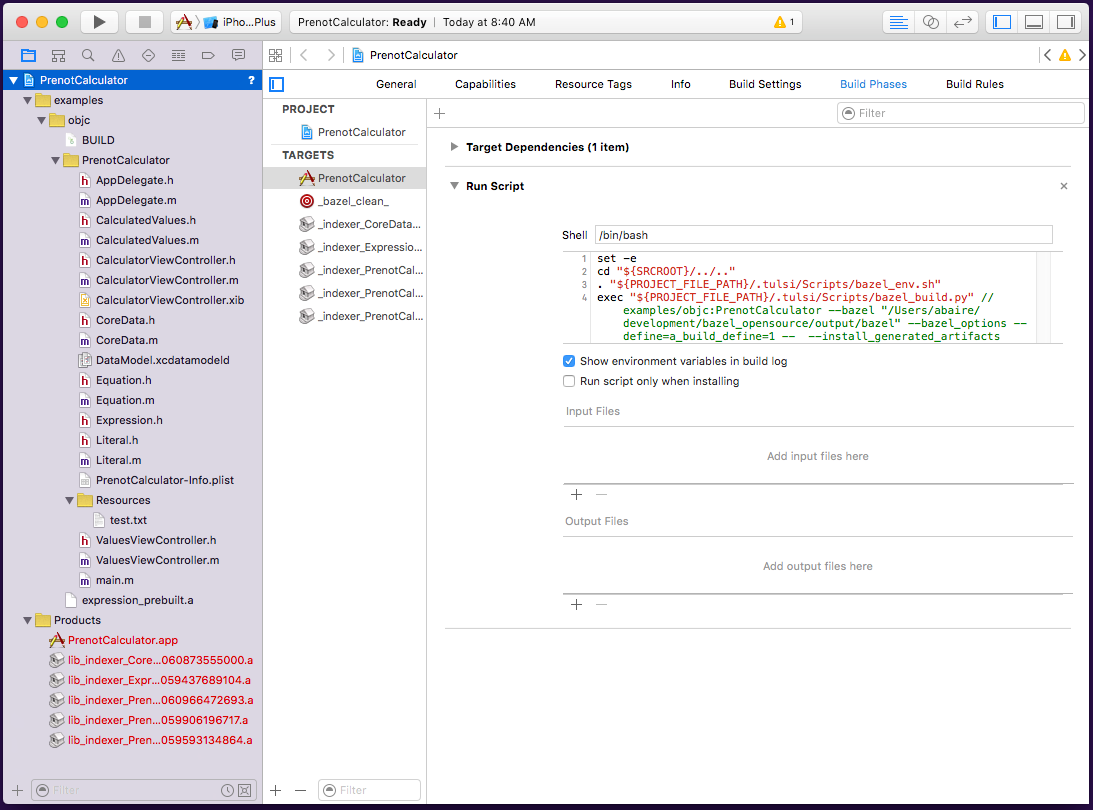Delete the Run Script phase
Screen dimensions: 1093x810
(1064, 186)
